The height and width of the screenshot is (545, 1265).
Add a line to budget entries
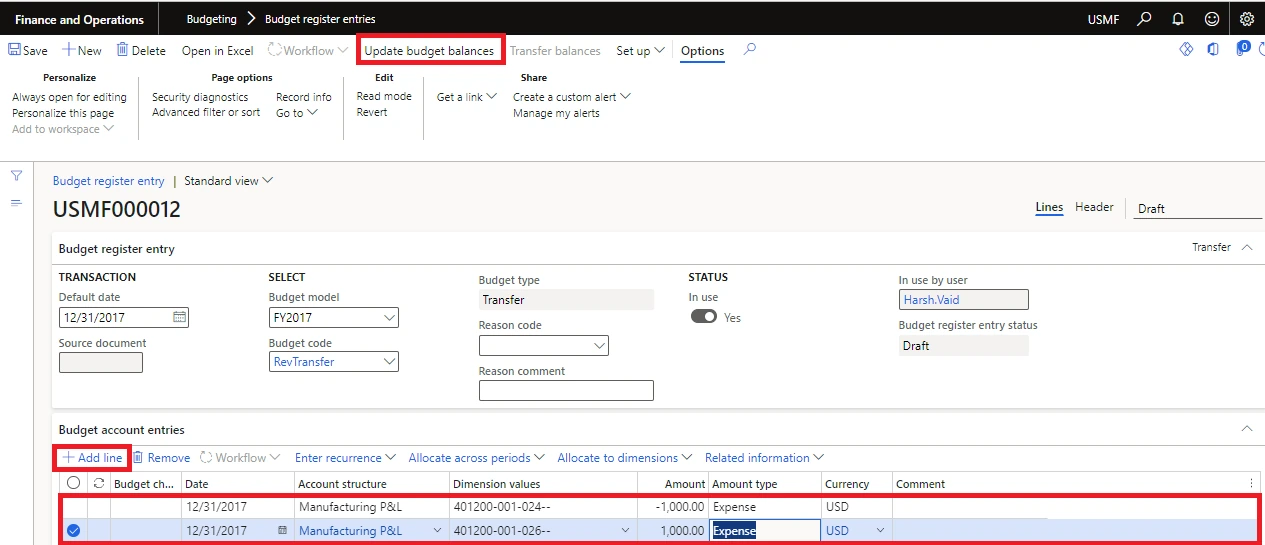point(92,458)
